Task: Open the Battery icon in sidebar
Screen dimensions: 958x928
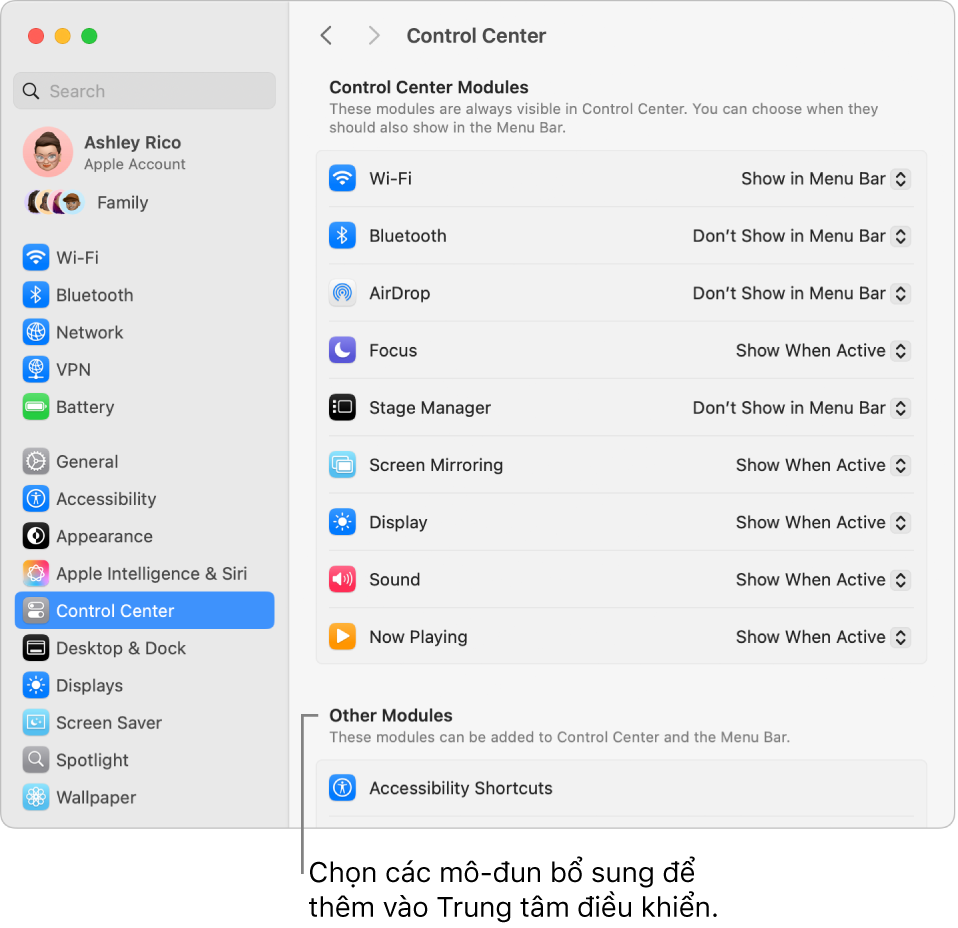Action: tap(36, 406)
